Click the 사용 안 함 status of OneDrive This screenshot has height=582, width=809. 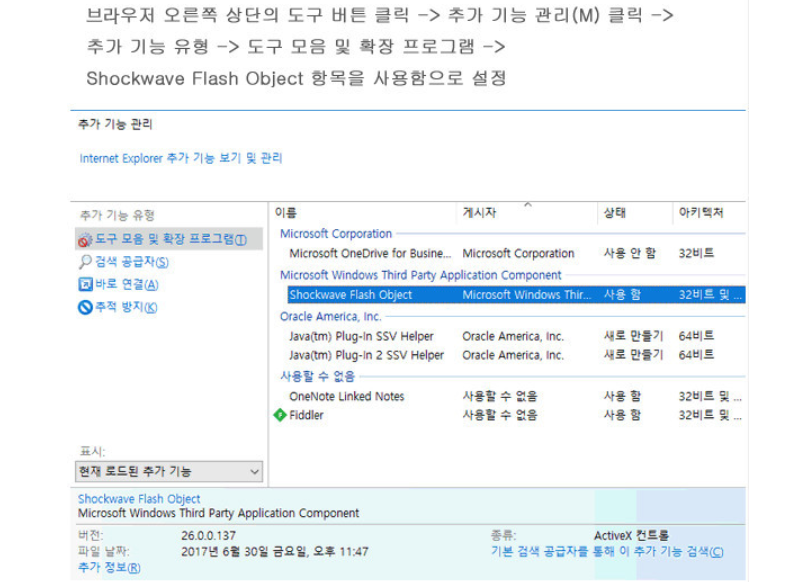pyautogui.click(x=629, y=253)
